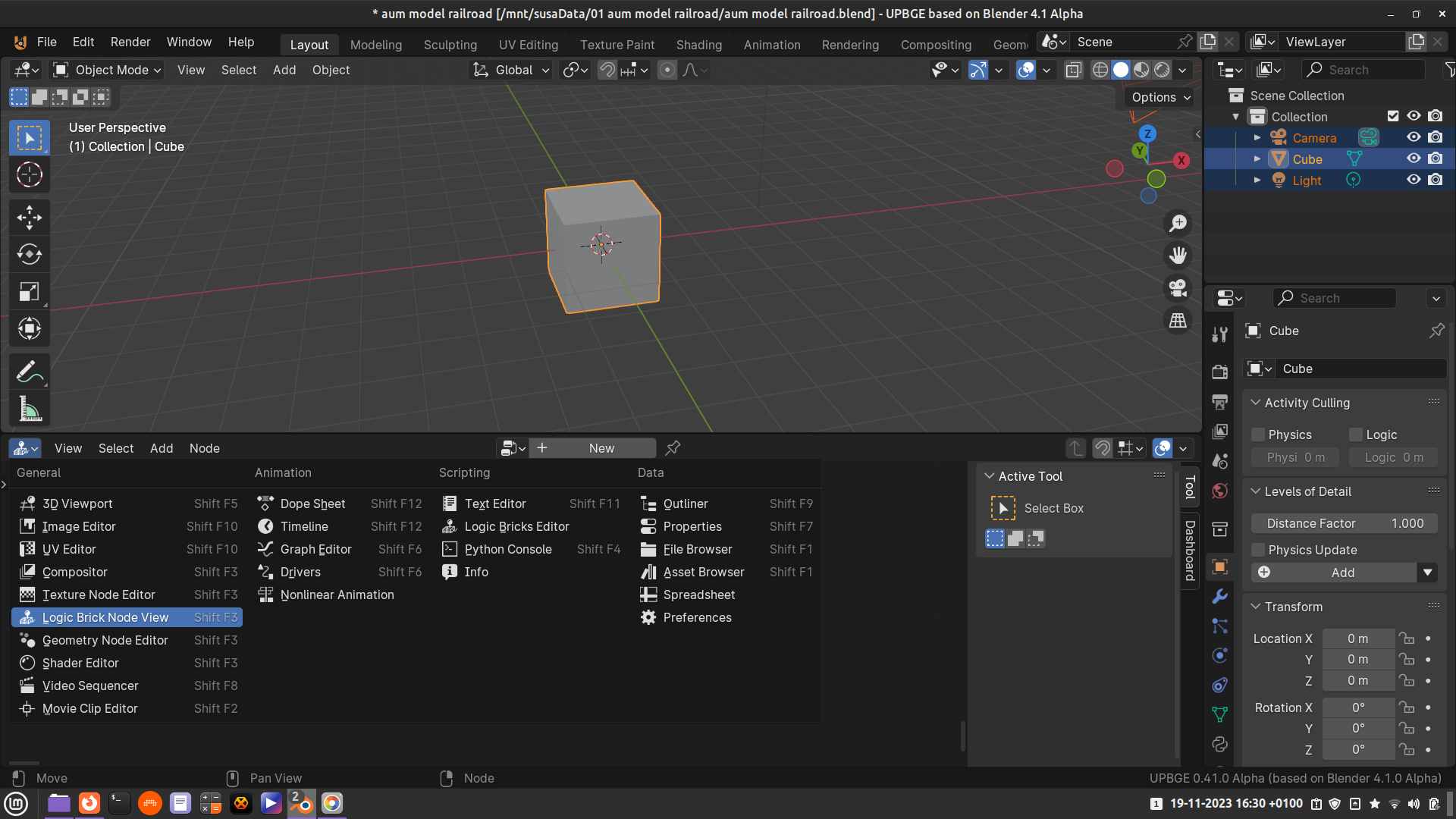Adjust the Distance Factor slider value
This screenshot has height=819, width=1456.
click(1344, 523)
